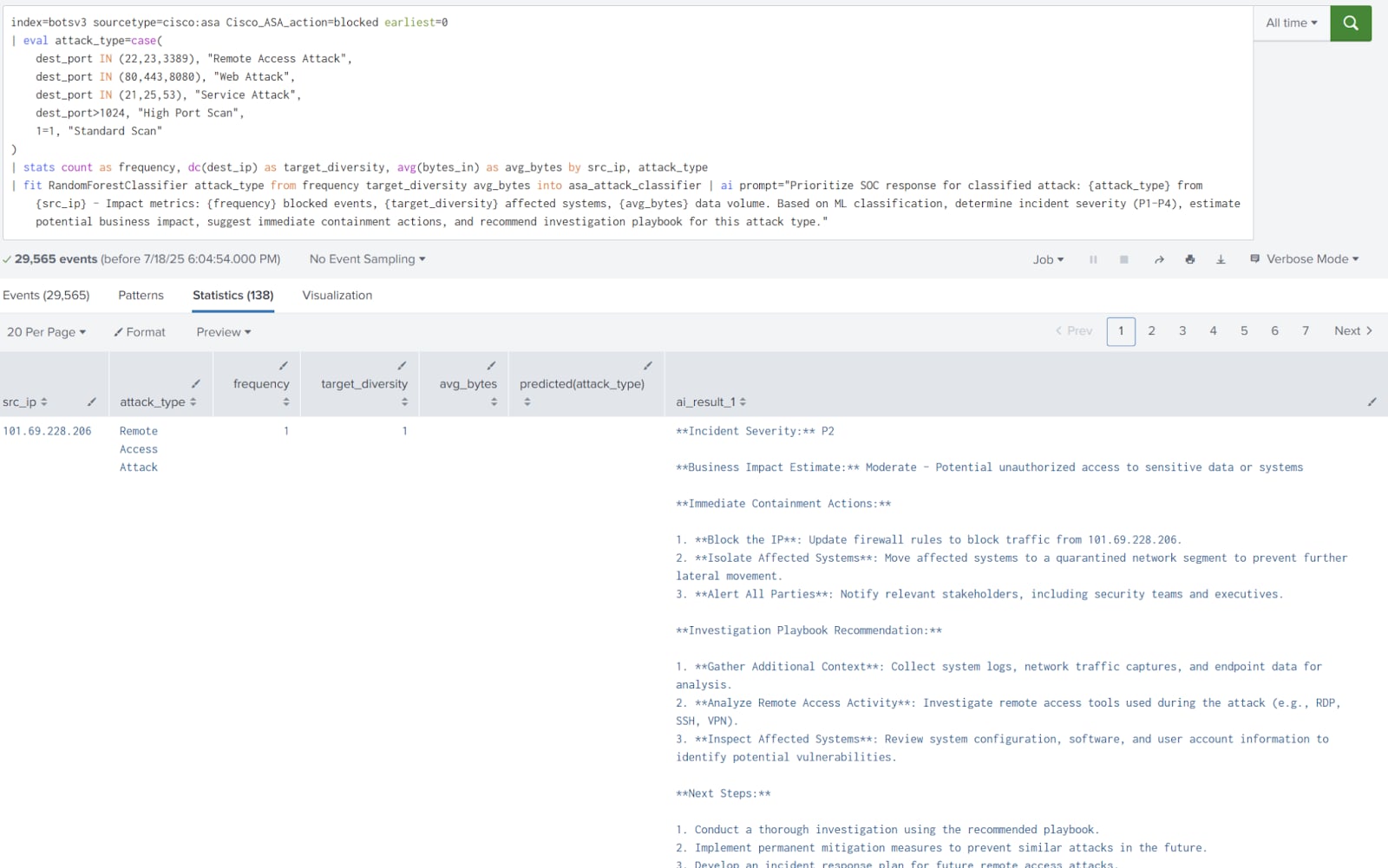Select the Statistics (138) tab
Image resolution: width=1388 pixels, height=868 pixels.
tap(233, 295)
